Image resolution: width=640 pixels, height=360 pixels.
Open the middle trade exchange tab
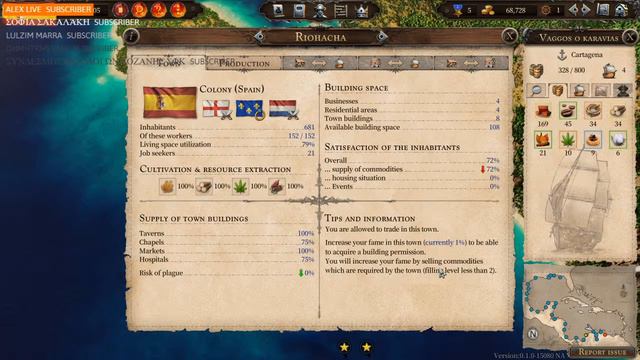coord(395,63)
